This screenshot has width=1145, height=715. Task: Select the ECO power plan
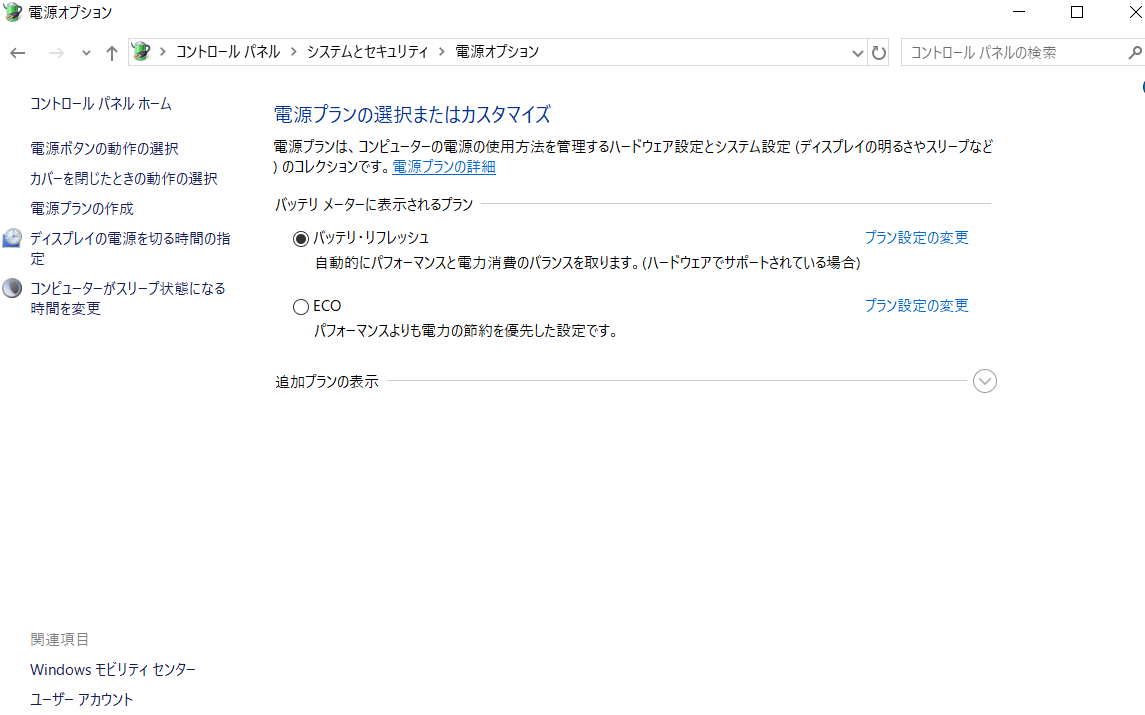pyautogui.click(x=301, y=307)
